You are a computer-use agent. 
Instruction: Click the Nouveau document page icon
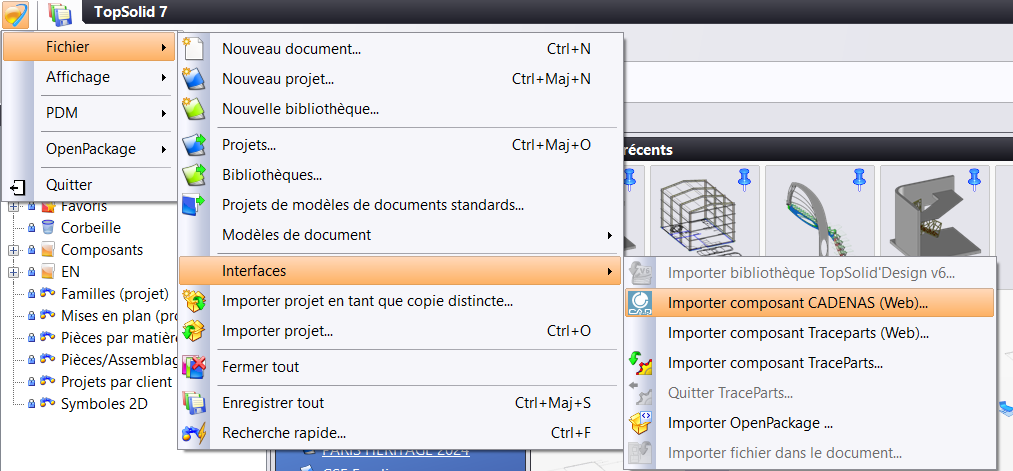point(194,49)
